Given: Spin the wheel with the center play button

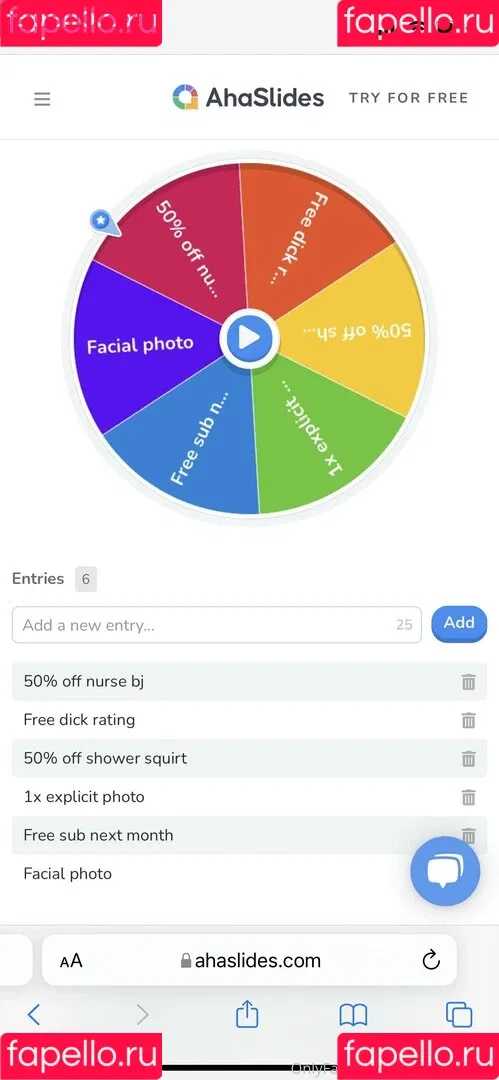Looking at the screenshot, I should tap(249, 338).
